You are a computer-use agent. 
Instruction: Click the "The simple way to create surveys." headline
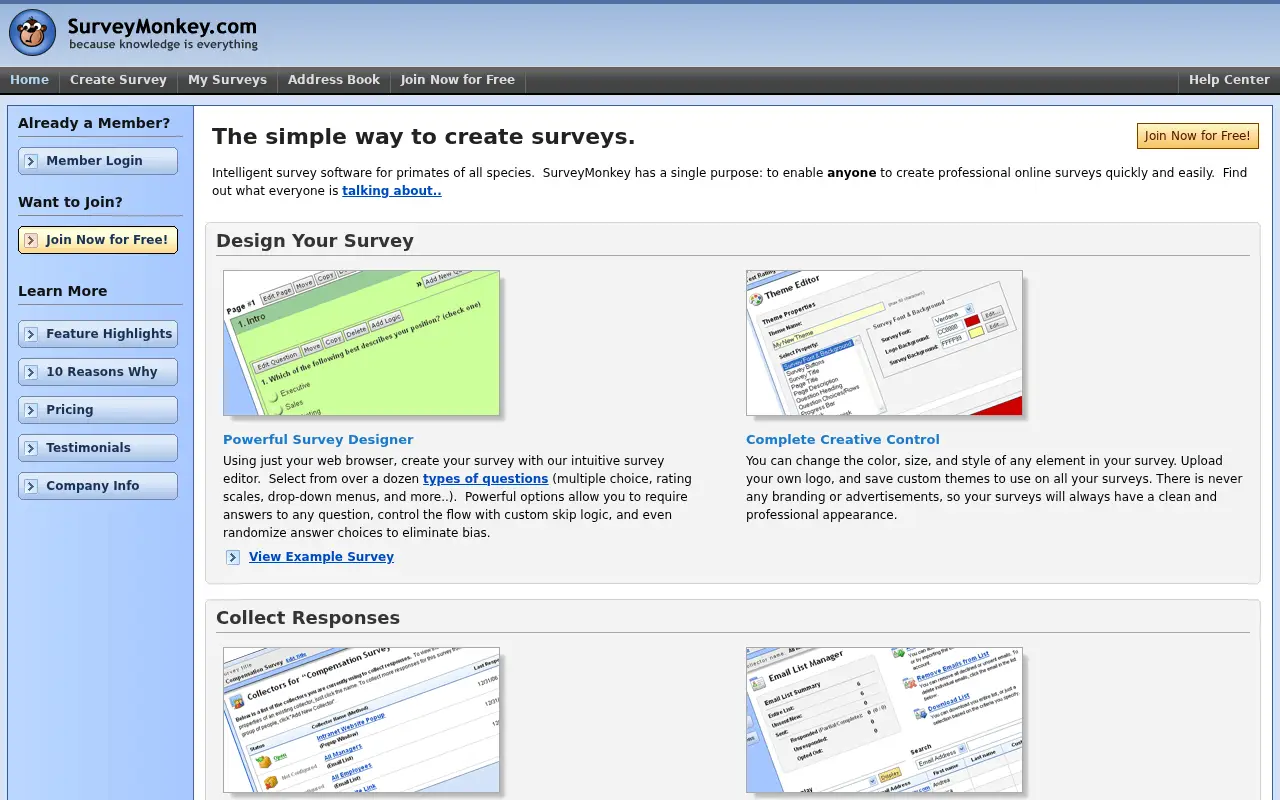coord(423,137)
